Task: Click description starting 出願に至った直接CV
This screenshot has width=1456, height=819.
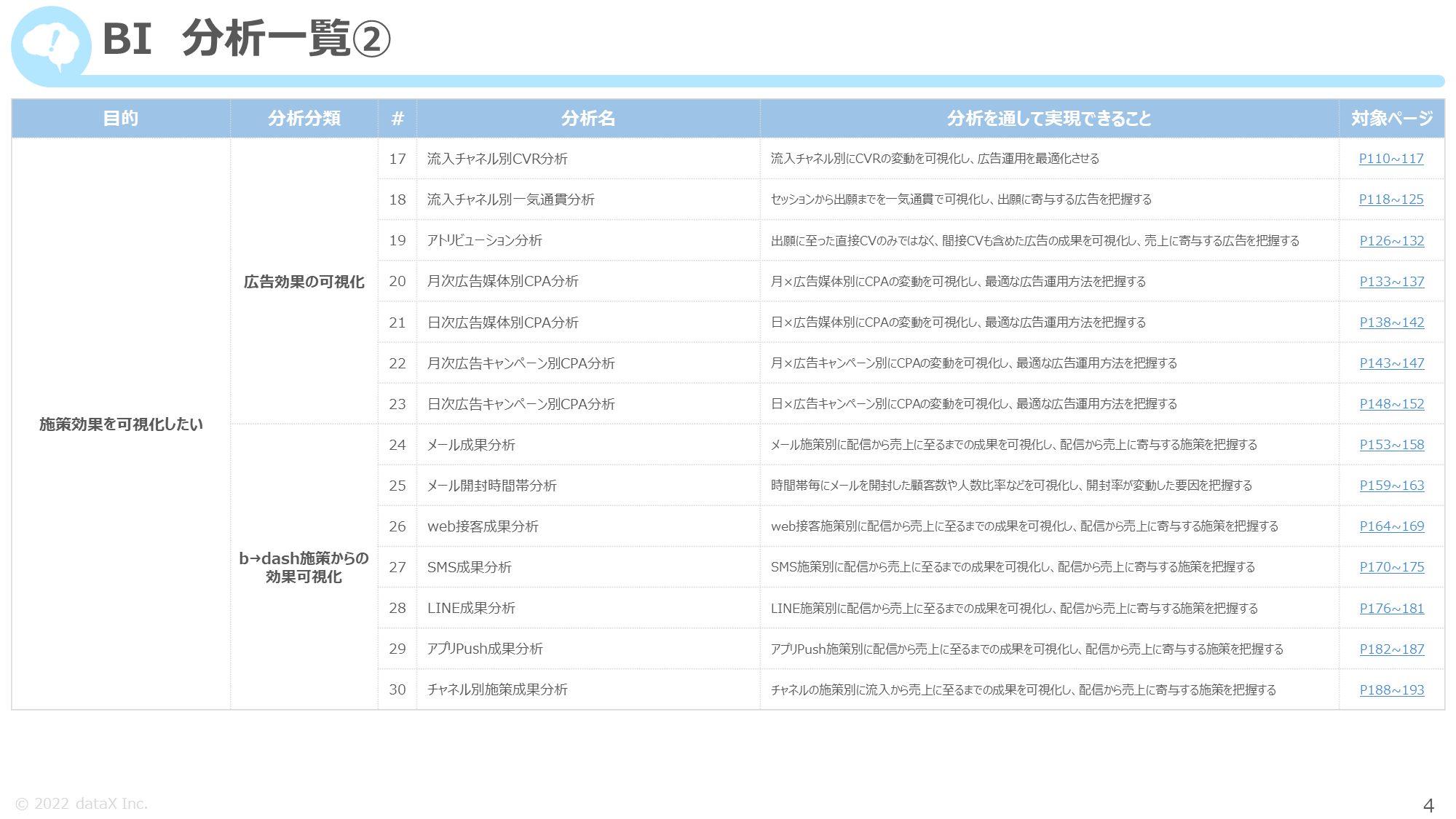Action: pyautogui.click(x=1035, y=241)
